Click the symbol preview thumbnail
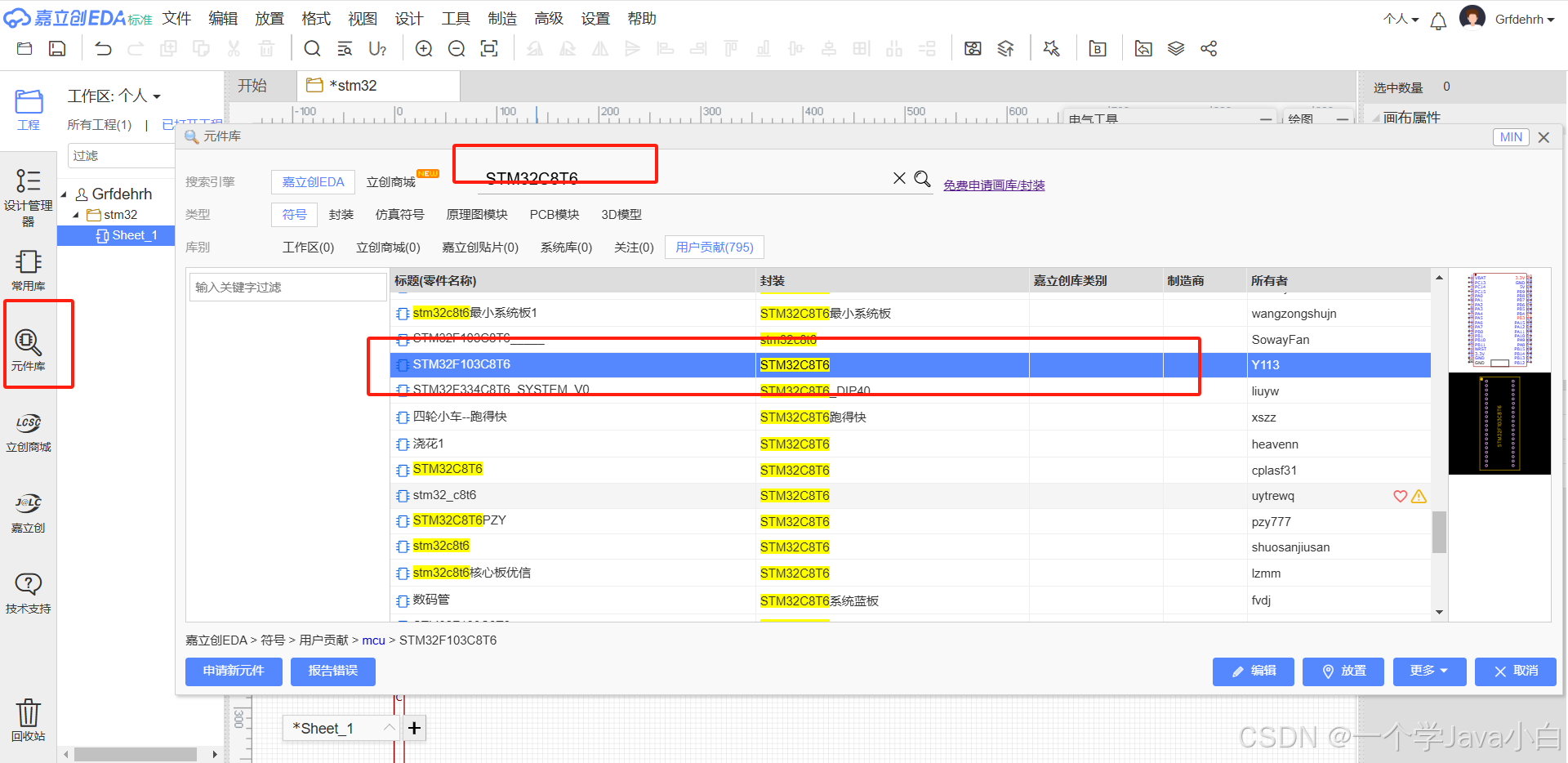The width and height of the screenshot is (1568, 763). 1500,320
